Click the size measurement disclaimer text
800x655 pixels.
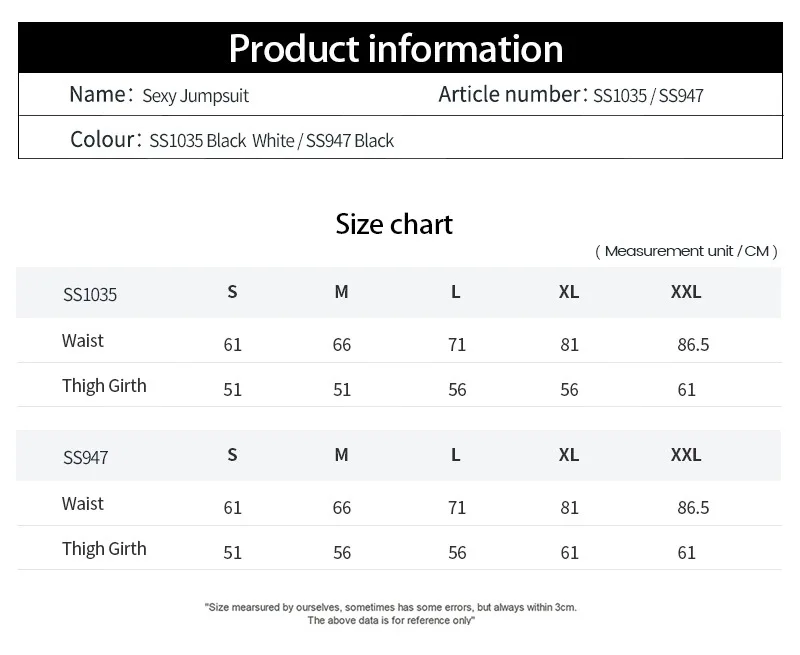[391, 613]
